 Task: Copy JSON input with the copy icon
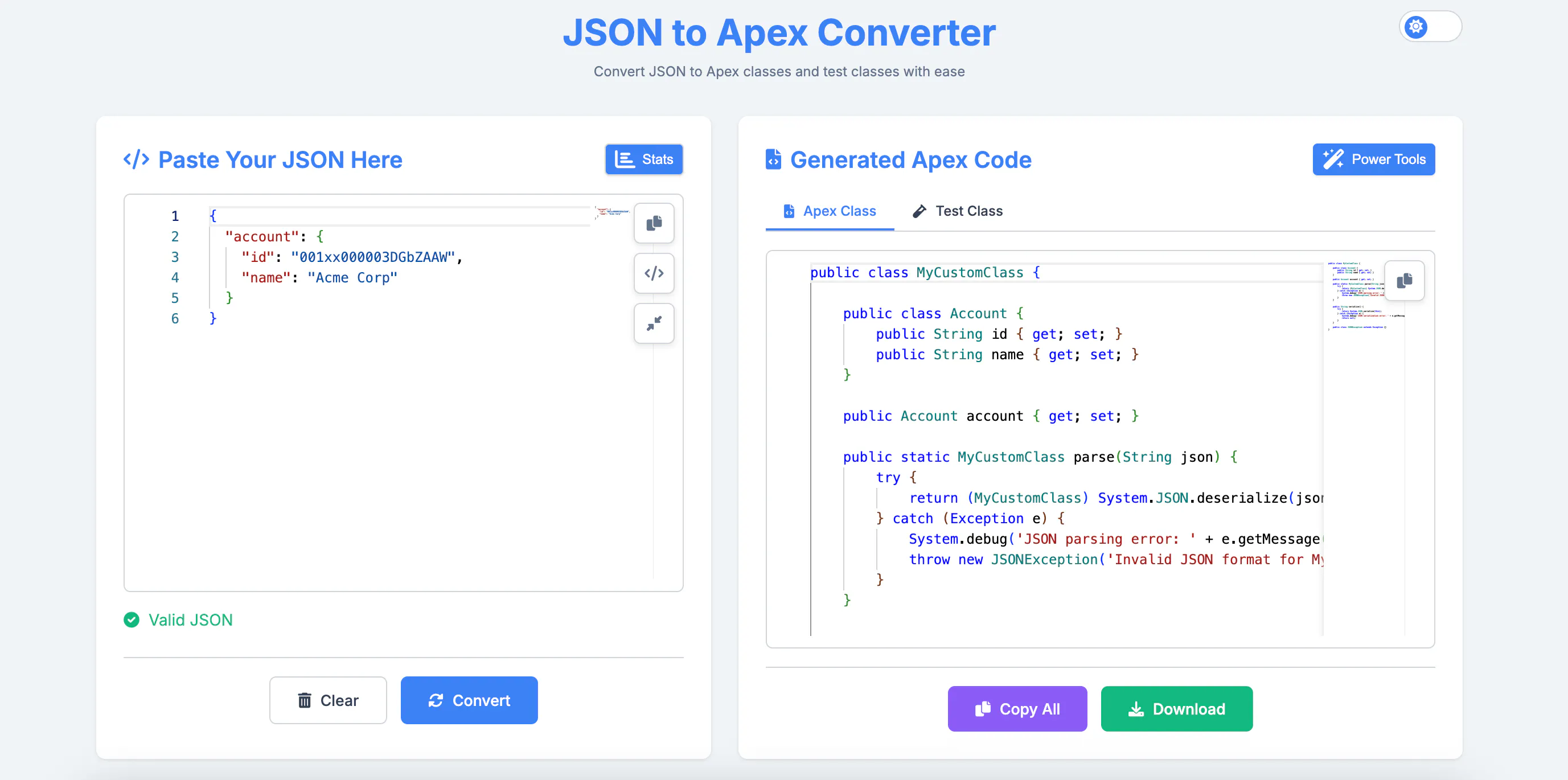654,223
